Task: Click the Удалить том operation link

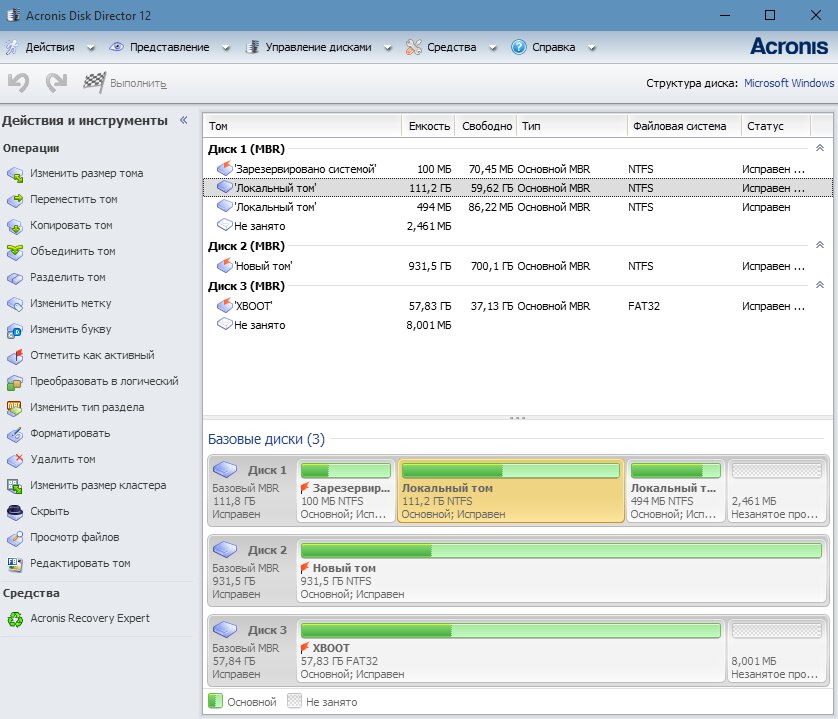Action: [x=63, y=459]
